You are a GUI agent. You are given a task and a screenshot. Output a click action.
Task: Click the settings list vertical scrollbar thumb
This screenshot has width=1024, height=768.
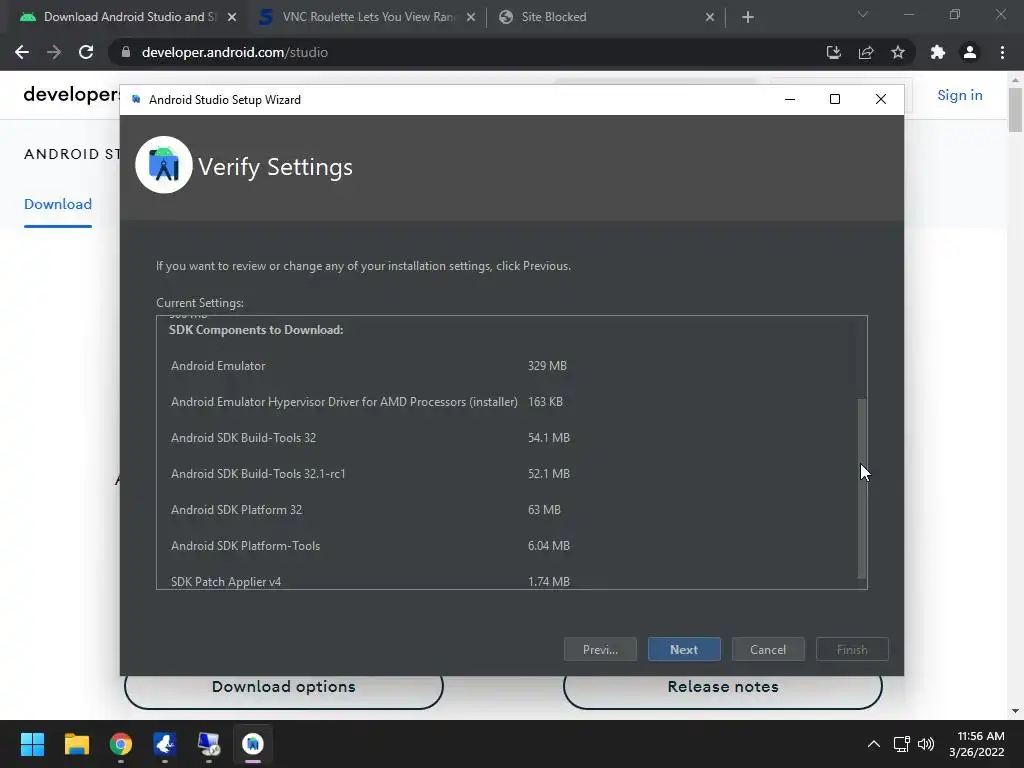coord(861,488)
